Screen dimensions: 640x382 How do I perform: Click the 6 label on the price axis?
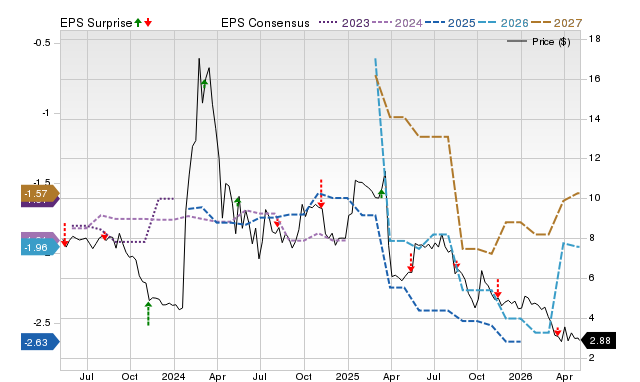[x=591, y=278]
